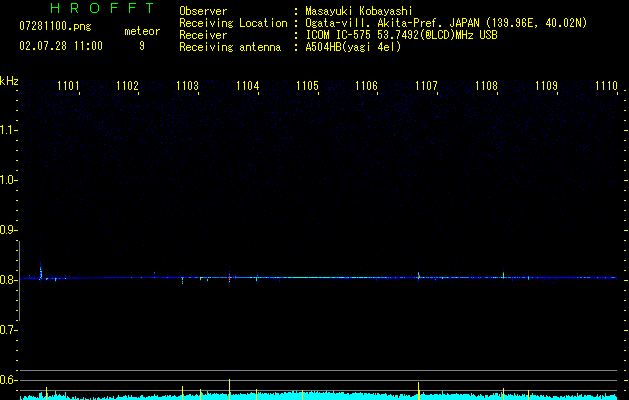Click the 'Observer' field label
Viewport: 629px width, 400px height.
pos(203,11)
